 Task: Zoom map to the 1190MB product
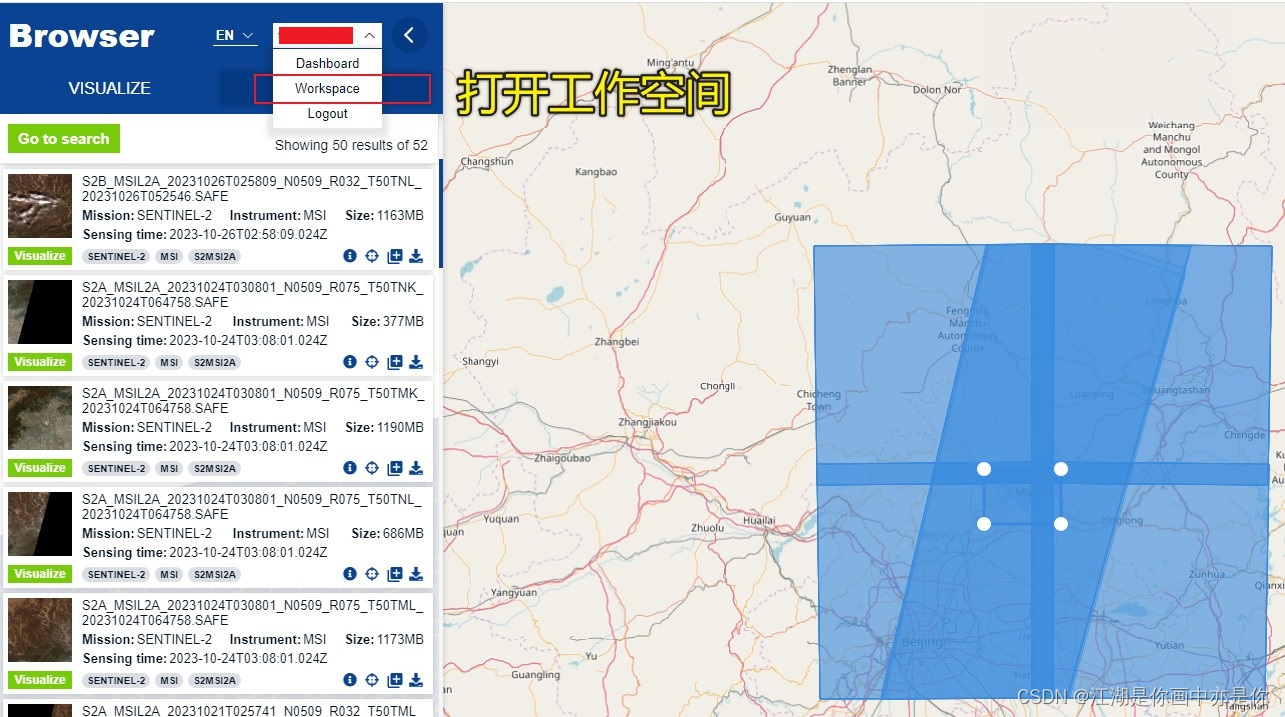tap(372, 468)
